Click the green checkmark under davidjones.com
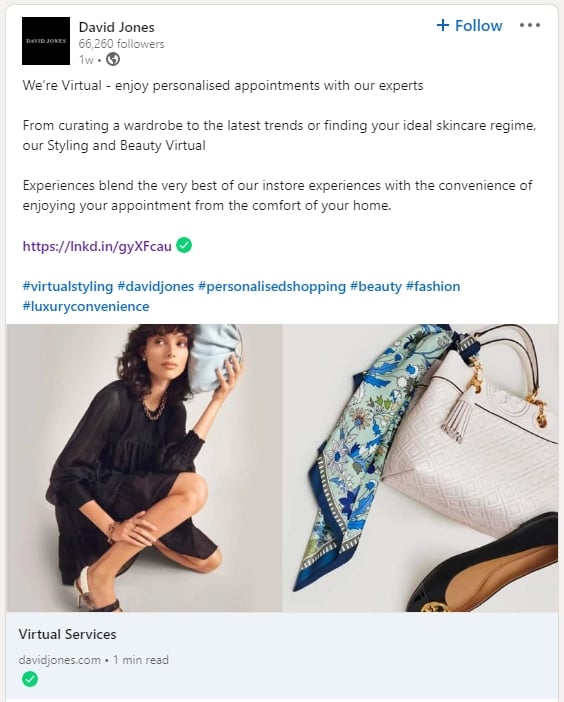 [30, 679]
